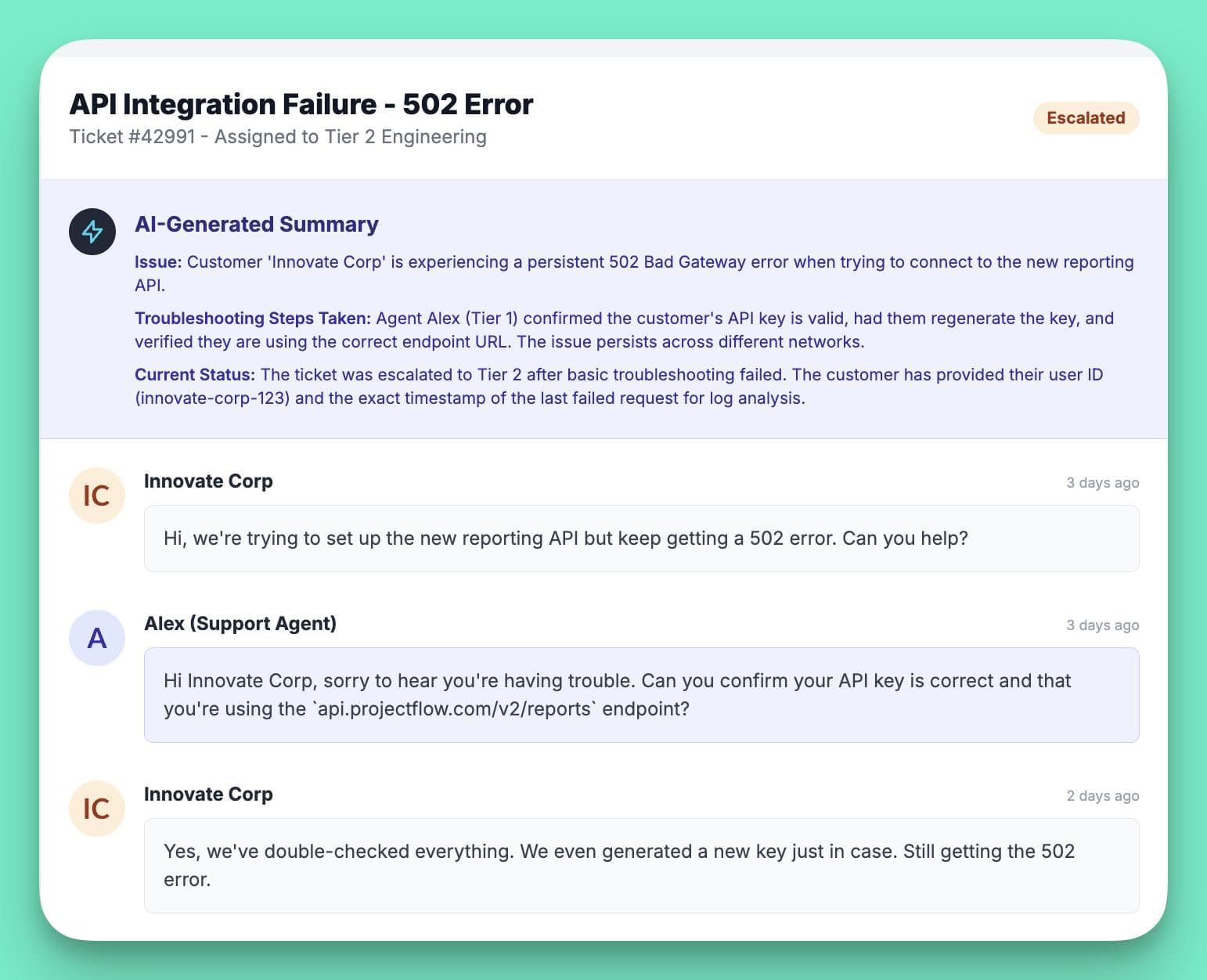The width and height of the screenshot is (1207, 980).
Task: Select the Innovate Corp avatar on first message
Action: point(96,495)
